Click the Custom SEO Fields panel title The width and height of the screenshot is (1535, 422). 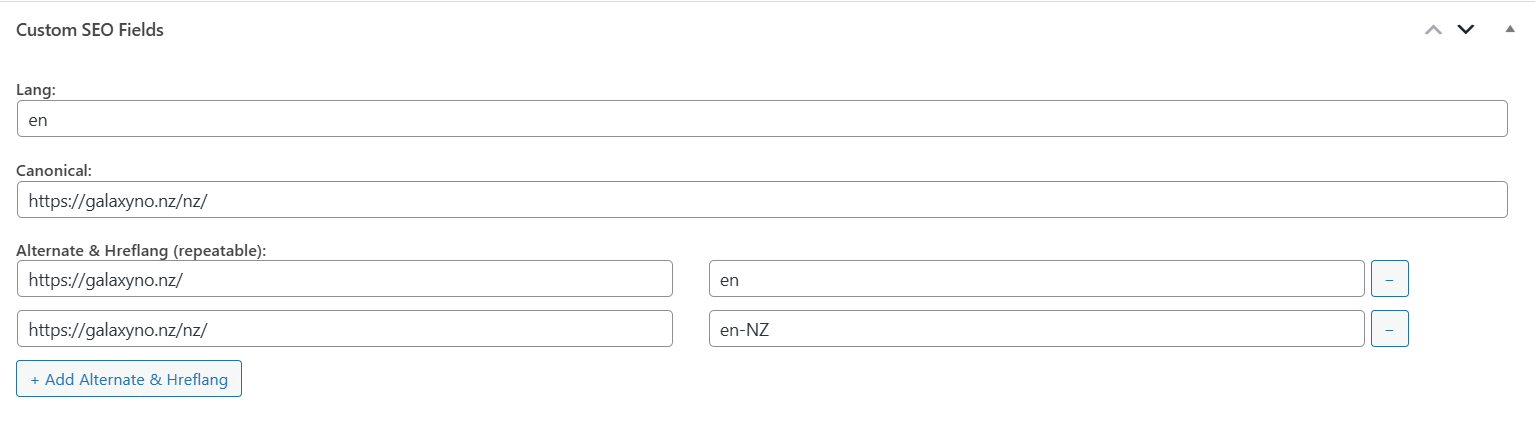[x=90, y=30]
